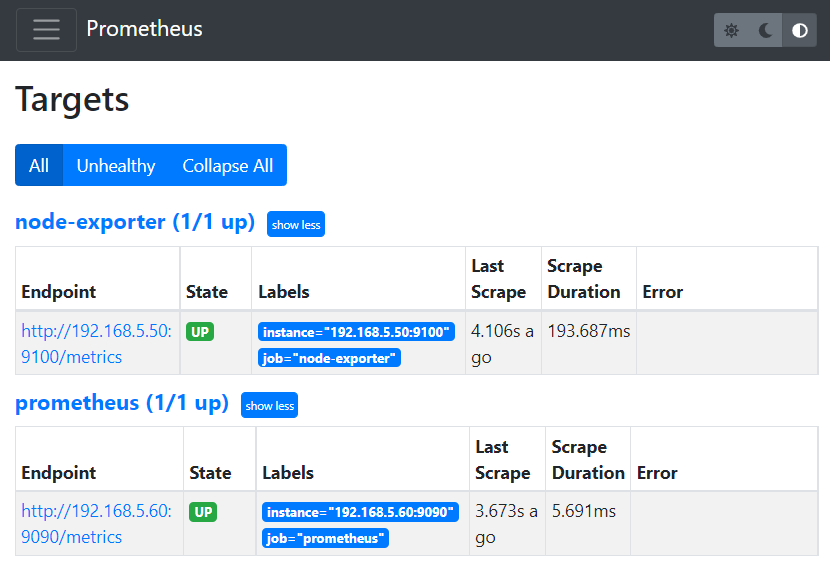Open the hamburger navigation menu
The image size is (830, 571).
(x=46, y=30)
